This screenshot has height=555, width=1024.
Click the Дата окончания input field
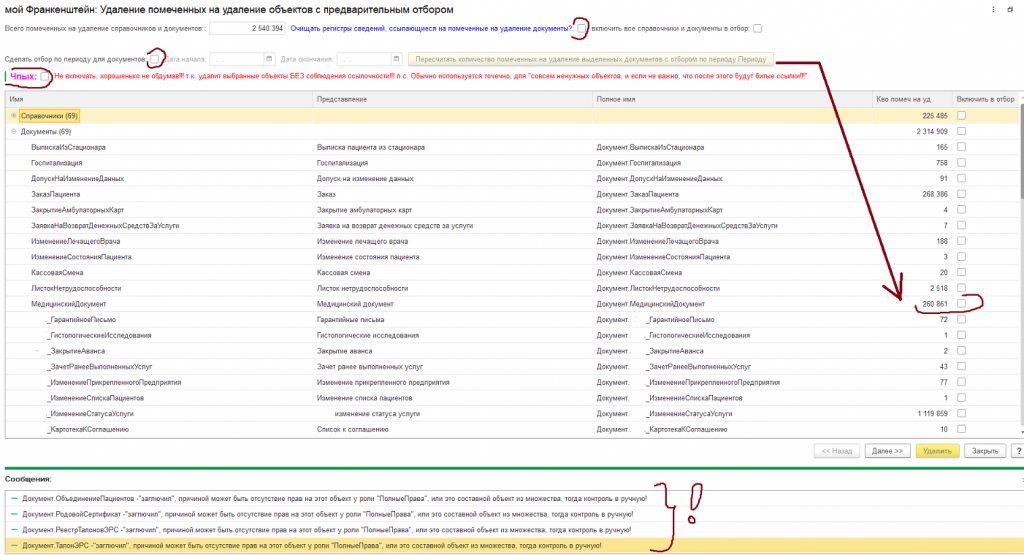tap(363, 59)
